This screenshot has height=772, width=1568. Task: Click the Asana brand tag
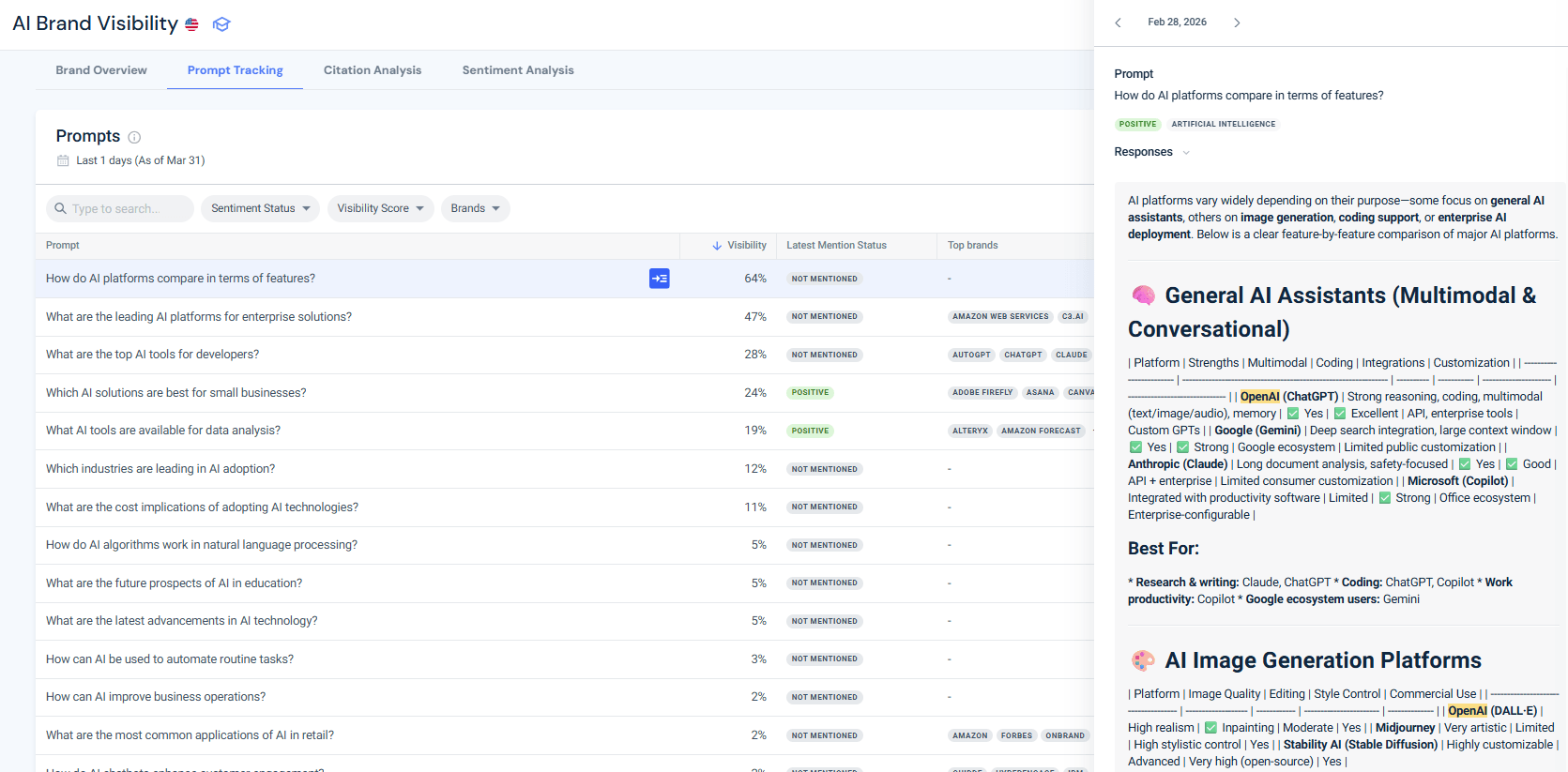(x=1040, y=393)
